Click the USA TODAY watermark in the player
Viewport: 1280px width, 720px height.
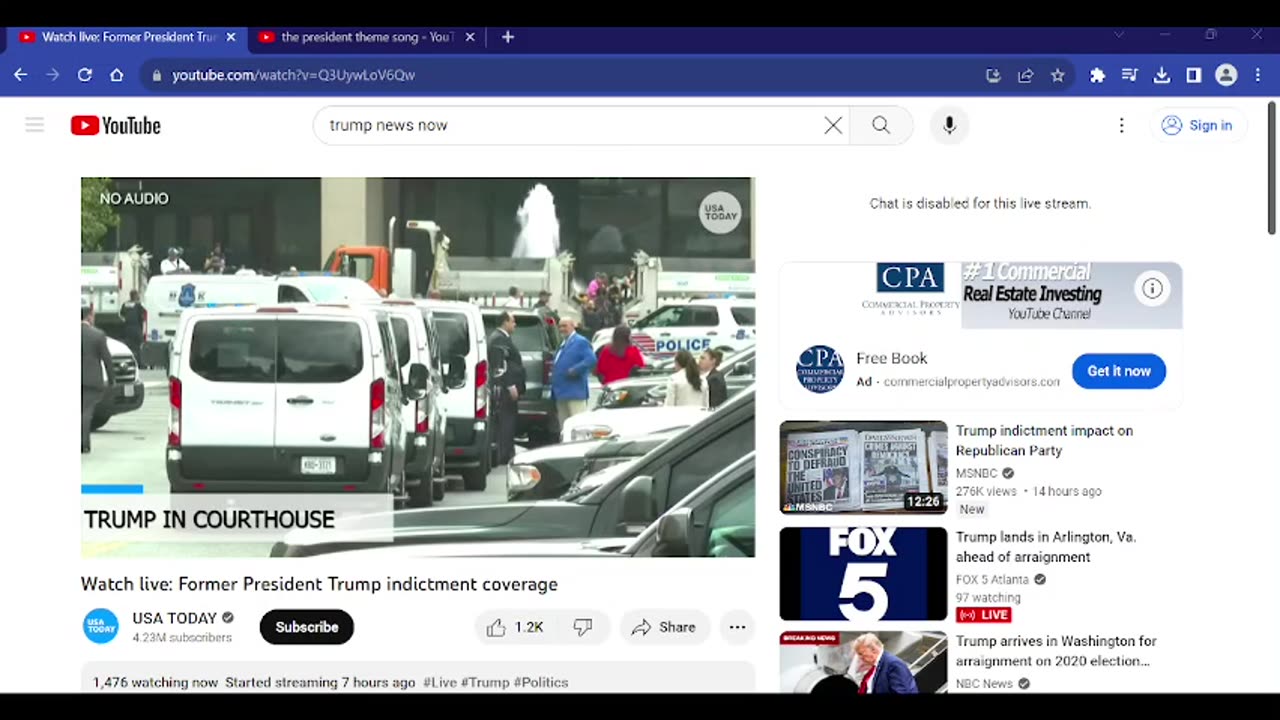[720, 213]
